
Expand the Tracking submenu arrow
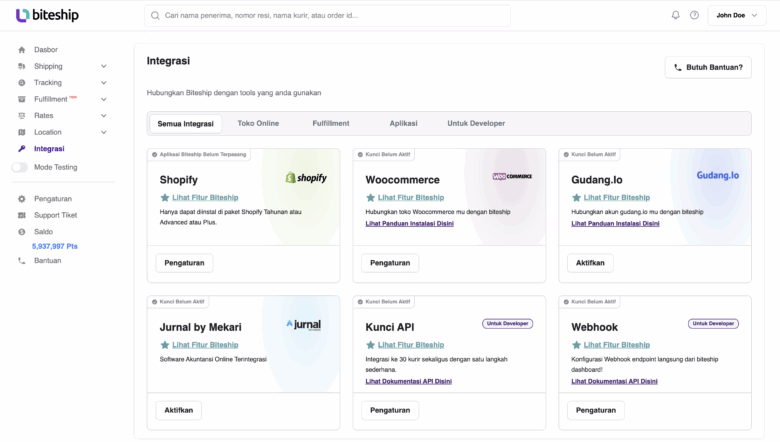[x=104, y=83]
